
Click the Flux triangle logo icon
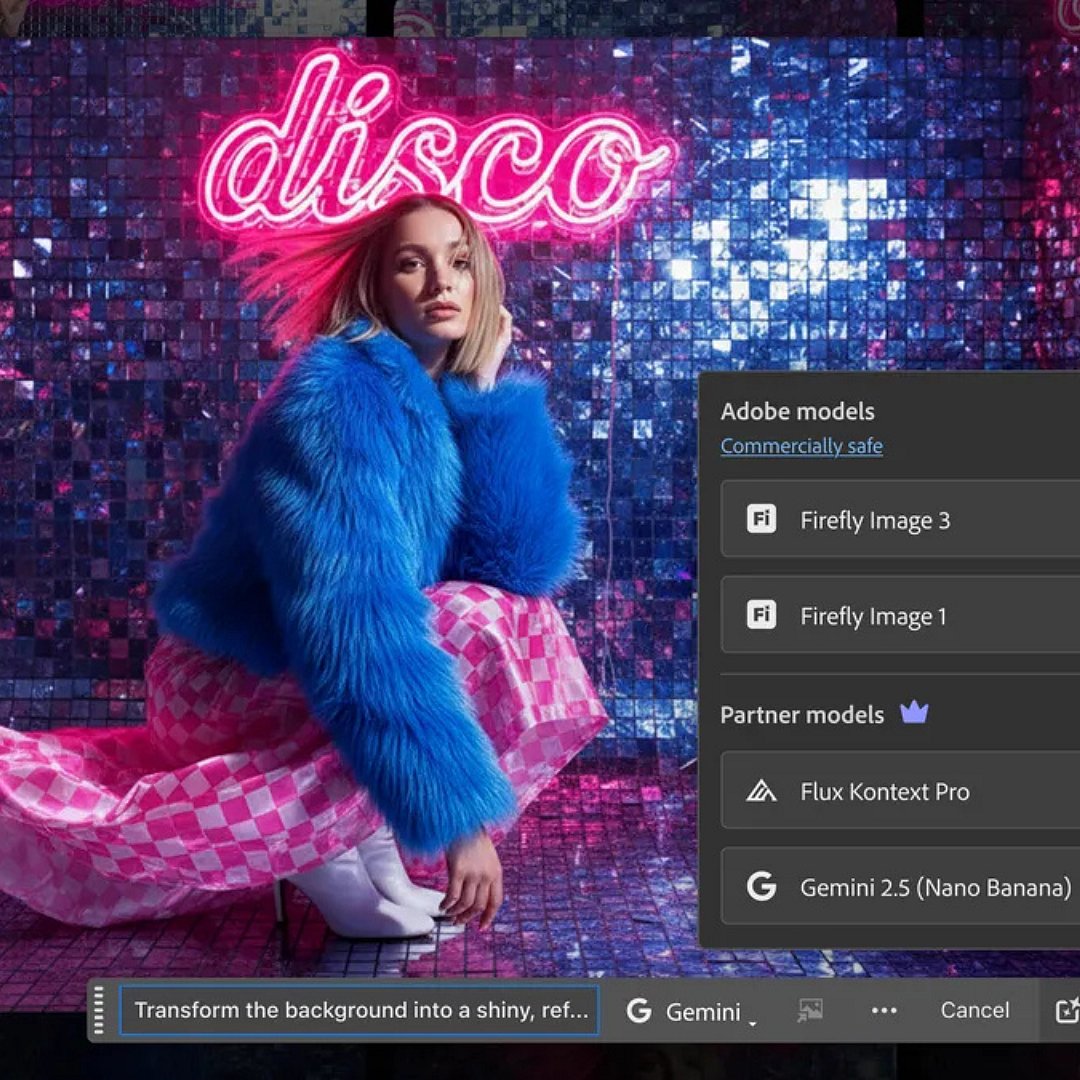click(x=761, y=791)
